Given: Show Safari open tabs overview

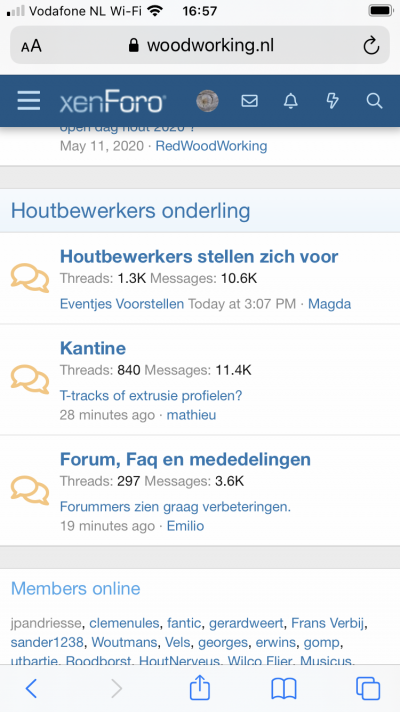Looking at the screenshot, I should click(368, 689).
